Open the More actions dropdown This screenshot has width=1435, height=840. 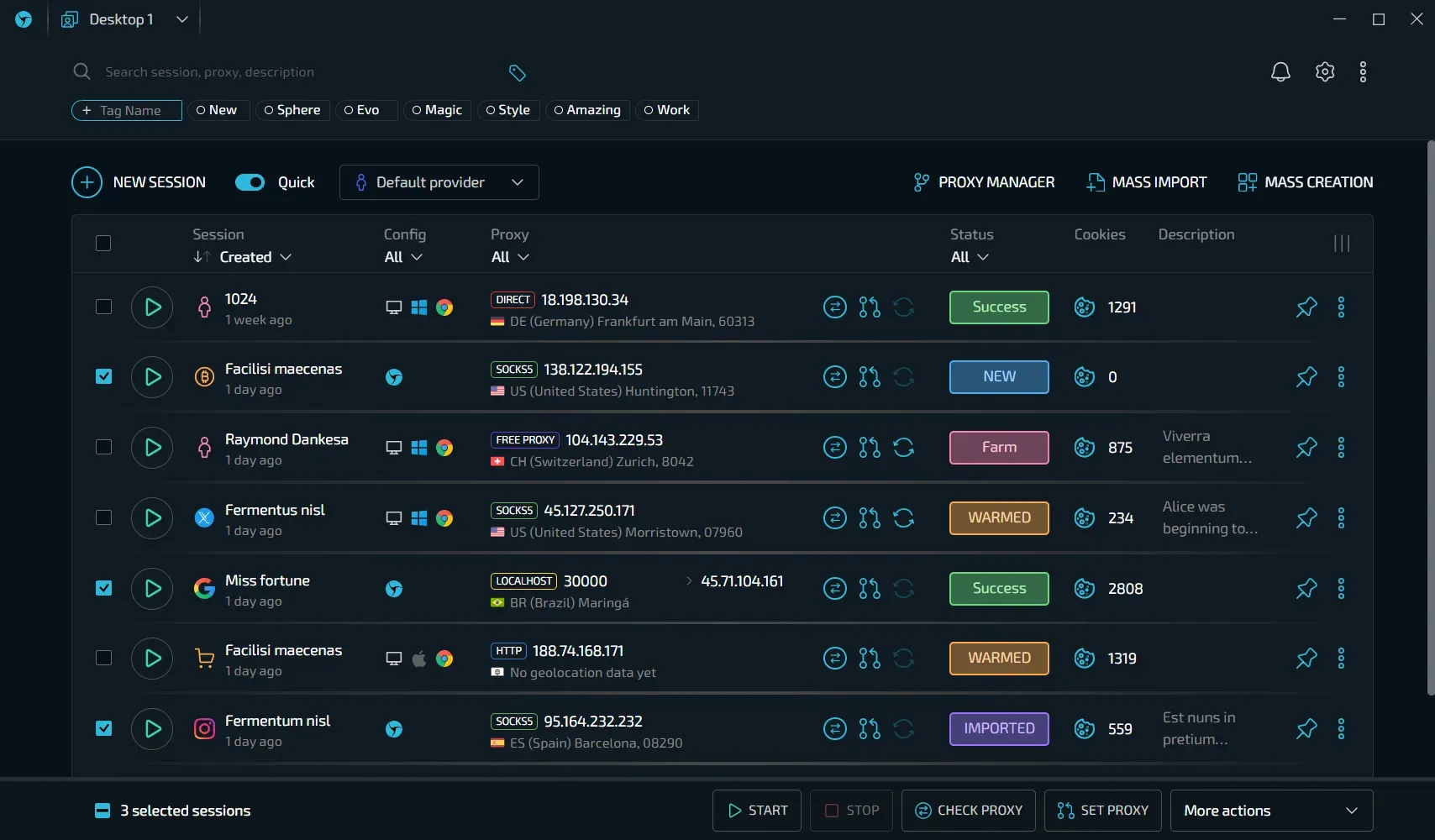click(1271, 811)
